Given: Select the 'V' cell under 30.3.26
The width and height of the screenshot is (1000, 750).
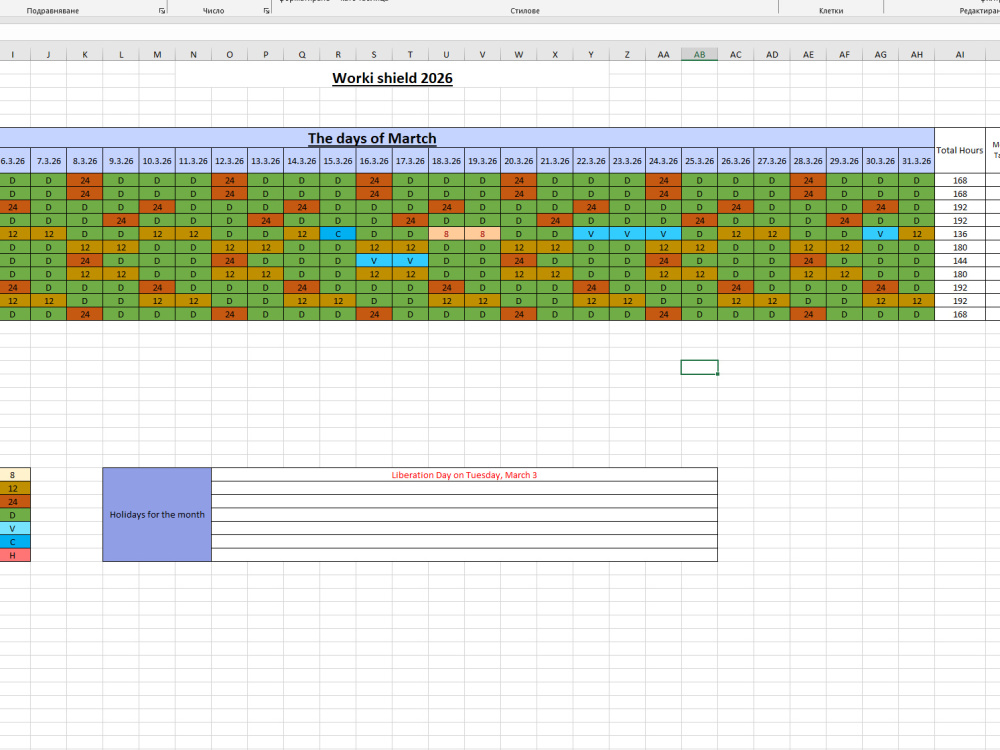Looking at the screenshot, I should click(x=881, y=234).
